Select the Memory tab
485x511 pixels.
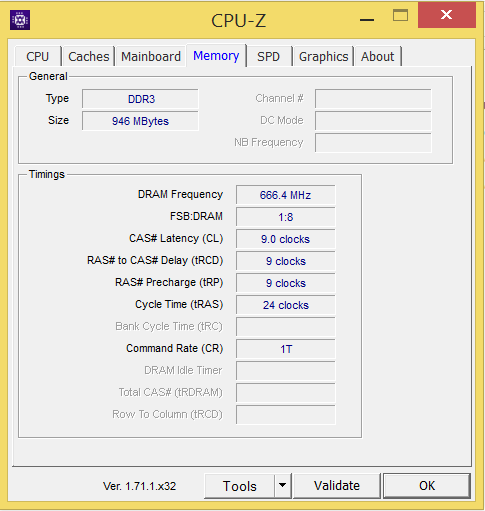coord(216,55)
